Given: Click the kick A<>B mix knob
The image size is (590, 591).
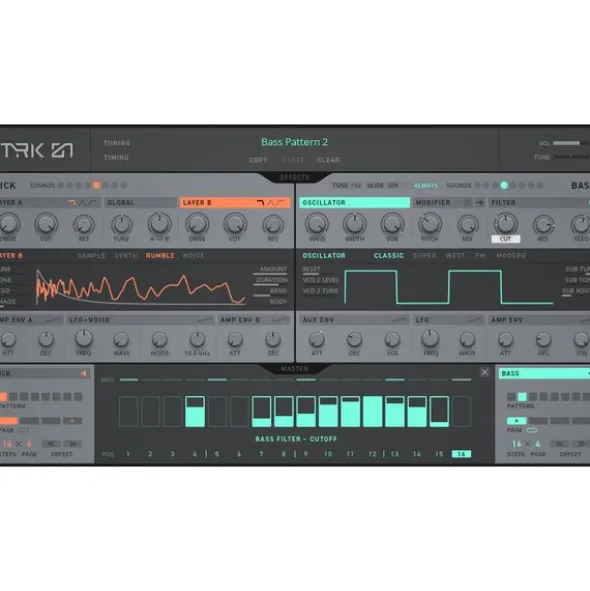Looking at the screenshot, I should [x=159, y=224].
